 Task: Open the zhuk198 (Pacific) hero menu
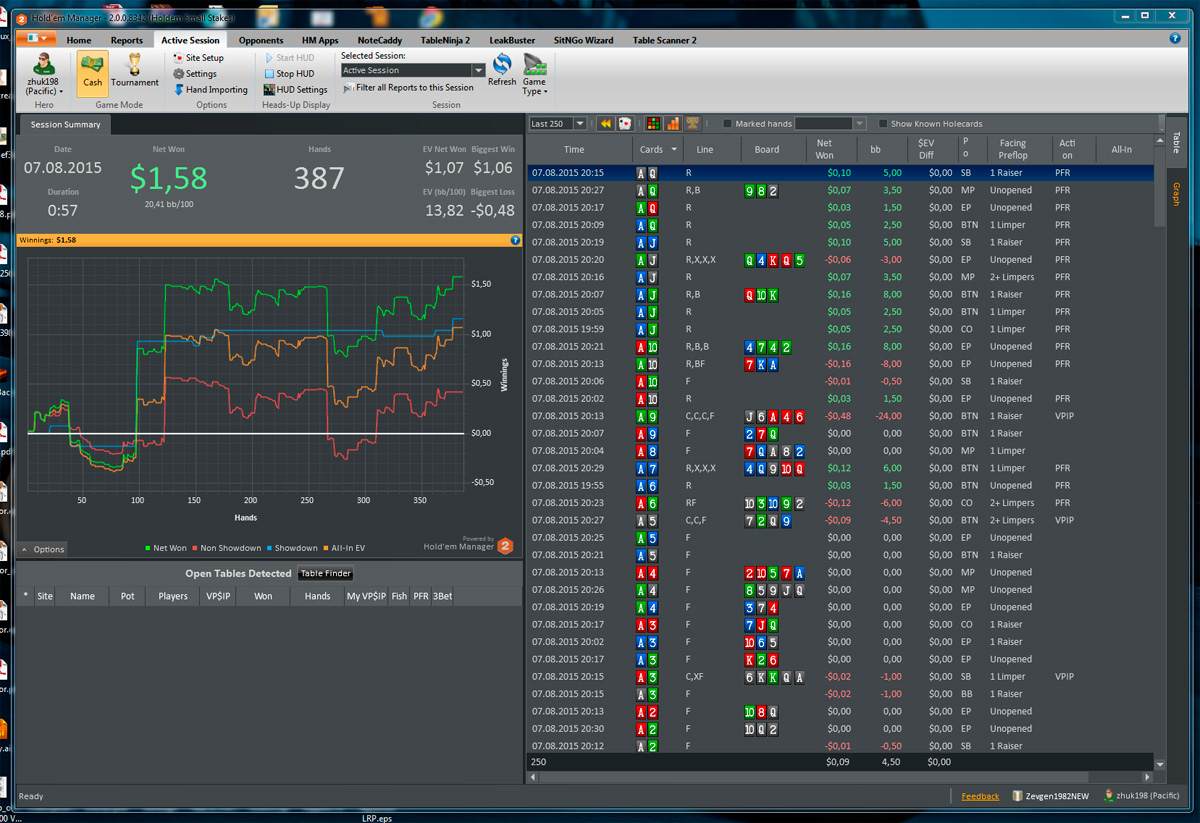click(45, 74)
